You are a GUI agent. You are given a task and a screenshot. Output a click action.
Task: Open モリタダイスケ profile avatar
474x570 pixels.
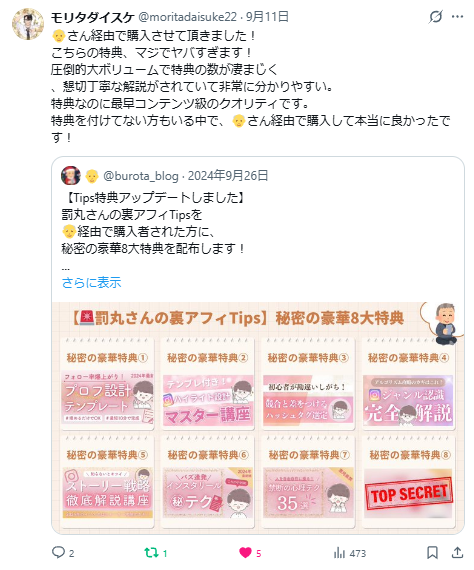tap(28, 23)
